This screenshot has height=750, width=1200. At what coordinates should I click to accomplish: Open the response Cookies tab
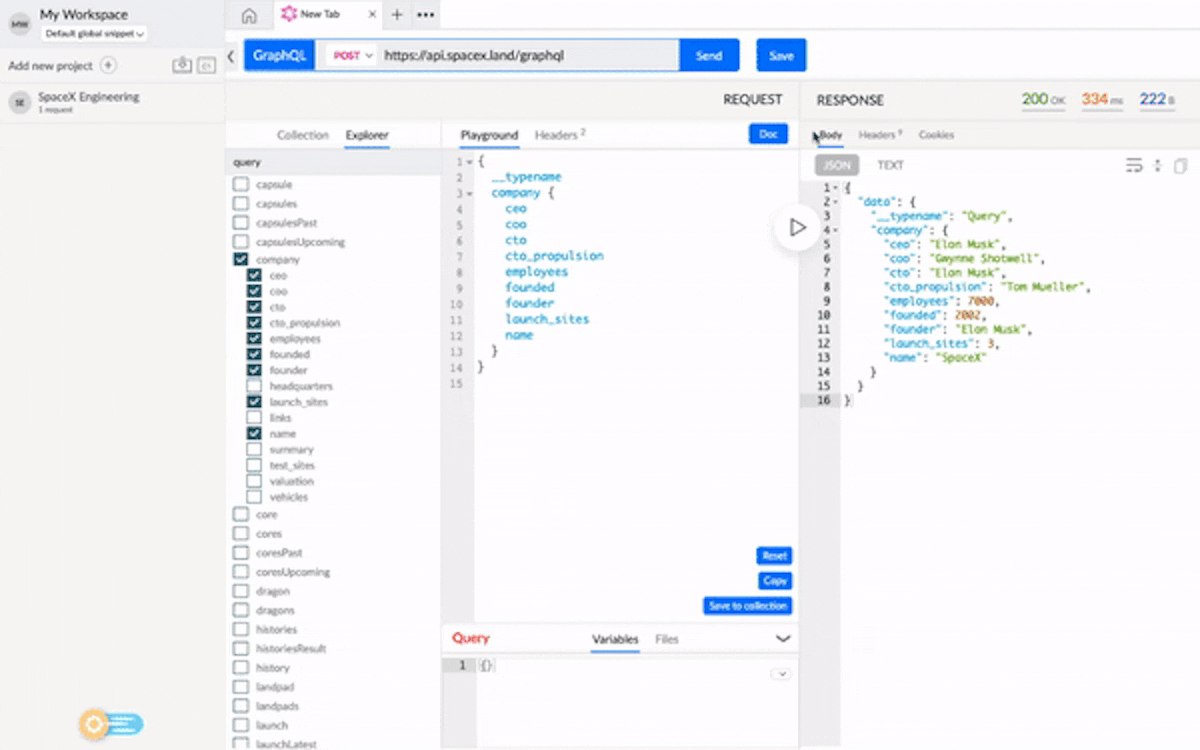coord(936,135)
